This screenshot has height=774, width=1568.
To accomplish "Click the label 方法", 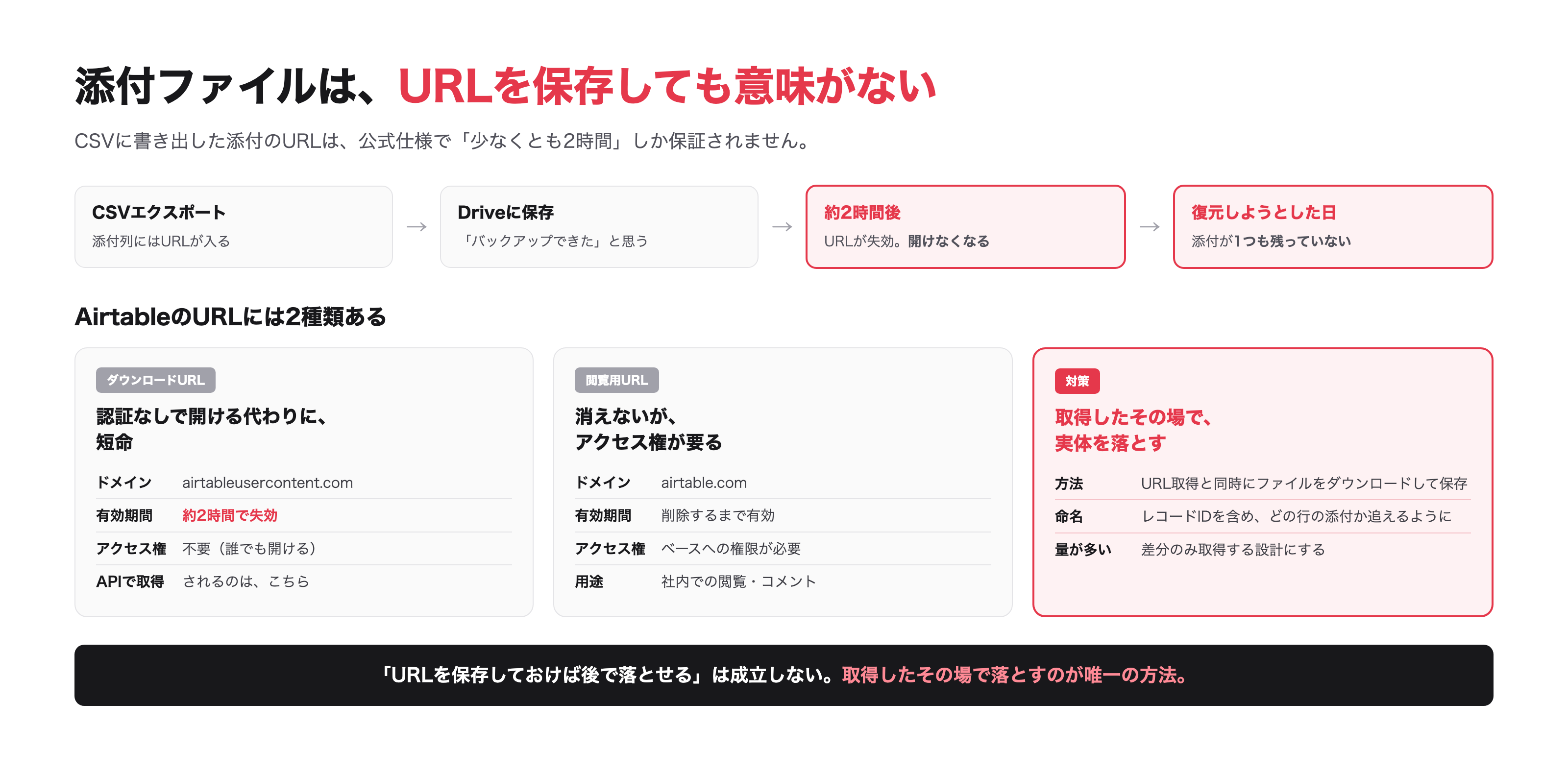I will [1070, 483].
